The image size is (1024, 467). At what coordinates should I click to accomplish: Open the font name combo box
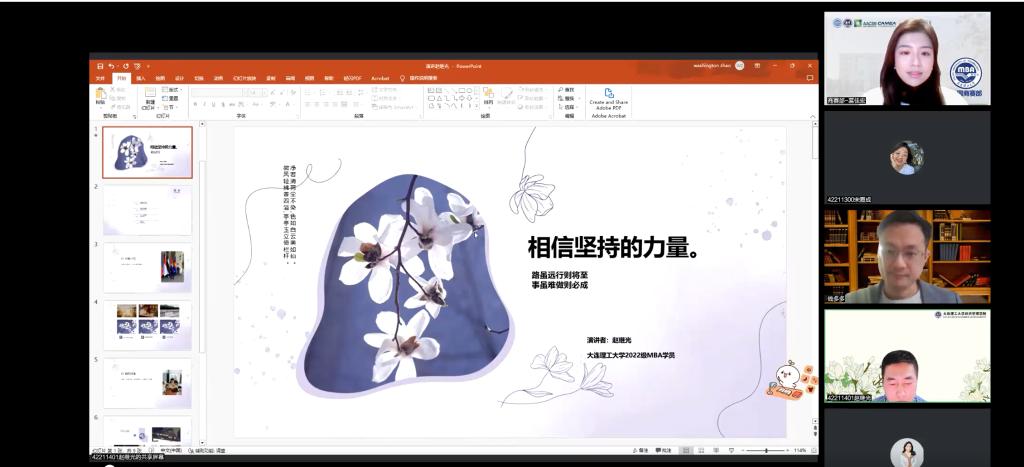(216, 91)
